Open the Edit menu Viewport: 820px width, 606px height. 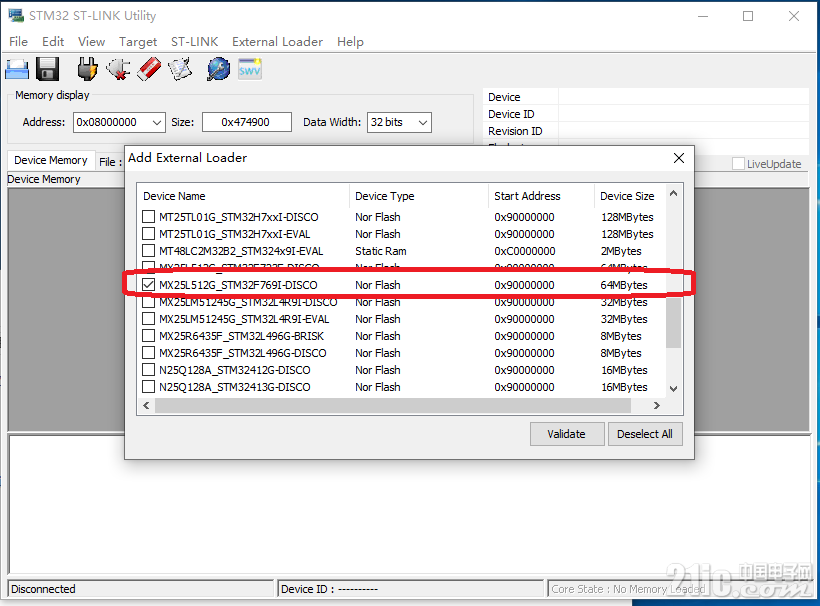(x=53, y=41)
